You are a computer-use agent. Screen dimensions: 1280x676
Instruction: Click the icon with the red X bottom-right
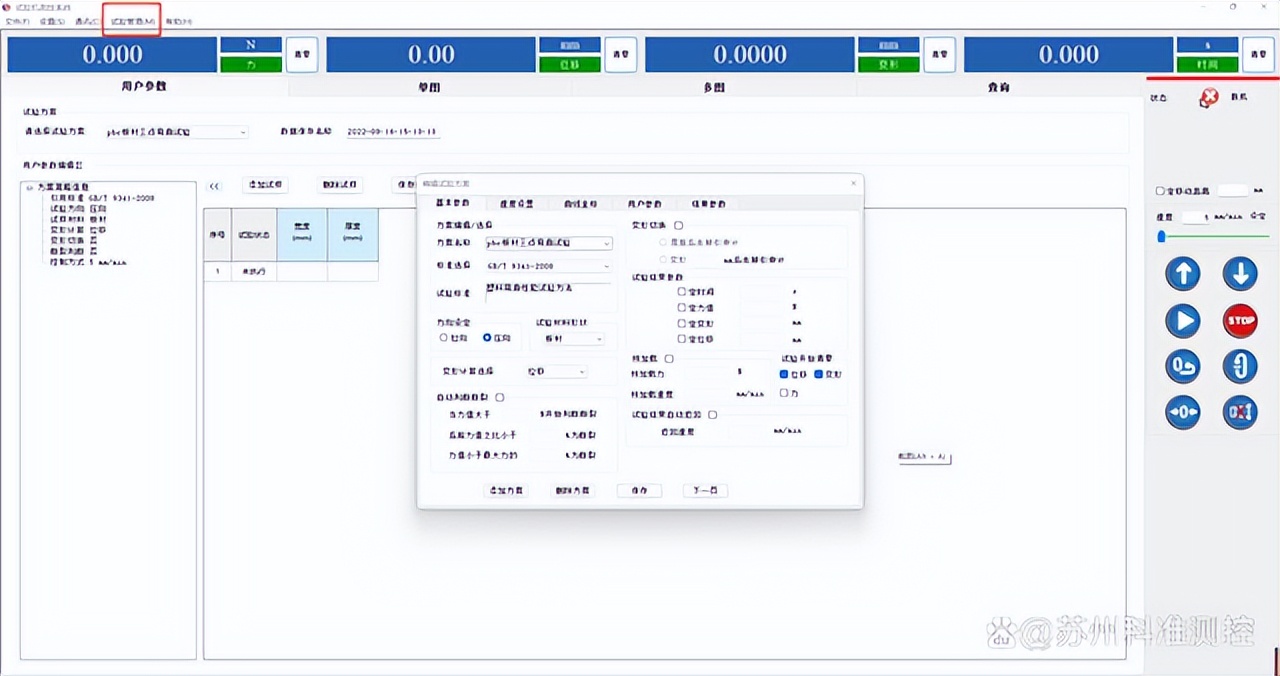pyautogui.click(x=1240, y=413)
